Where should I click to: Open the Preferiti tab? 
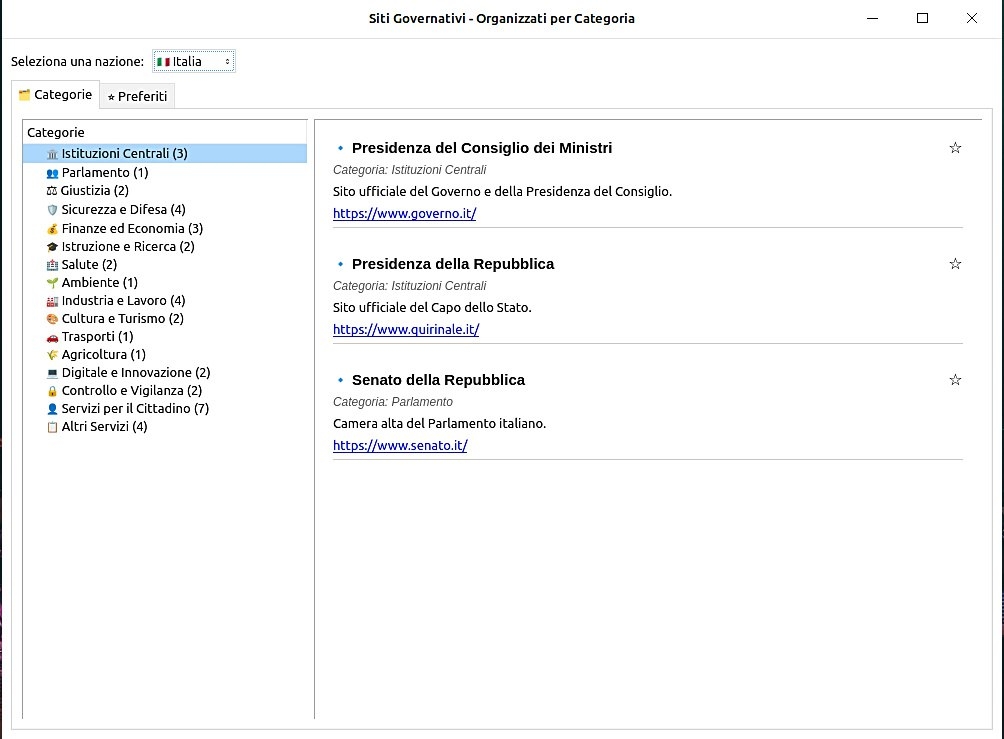tap(137, 96)
